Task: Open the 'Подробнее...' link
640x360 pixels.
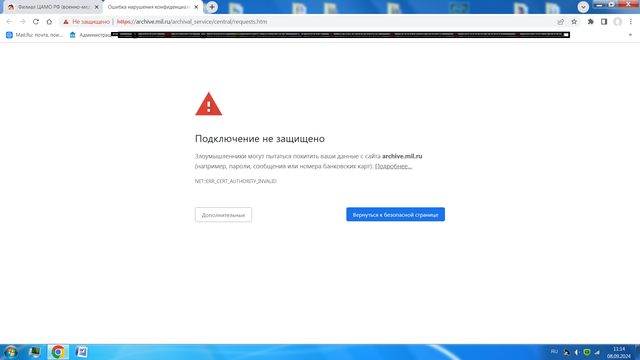Action: pos(393,166)
